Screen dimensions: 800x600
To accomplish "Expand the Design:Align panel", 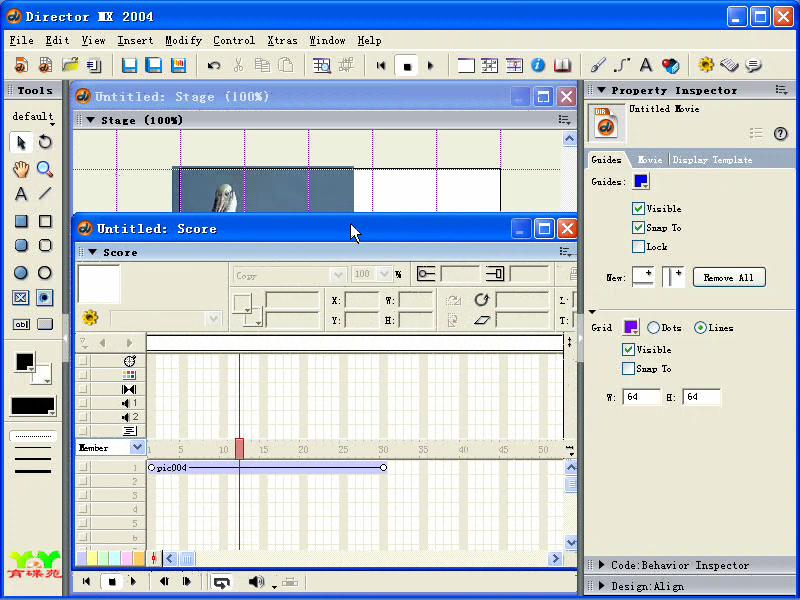I will click(602, 586).
